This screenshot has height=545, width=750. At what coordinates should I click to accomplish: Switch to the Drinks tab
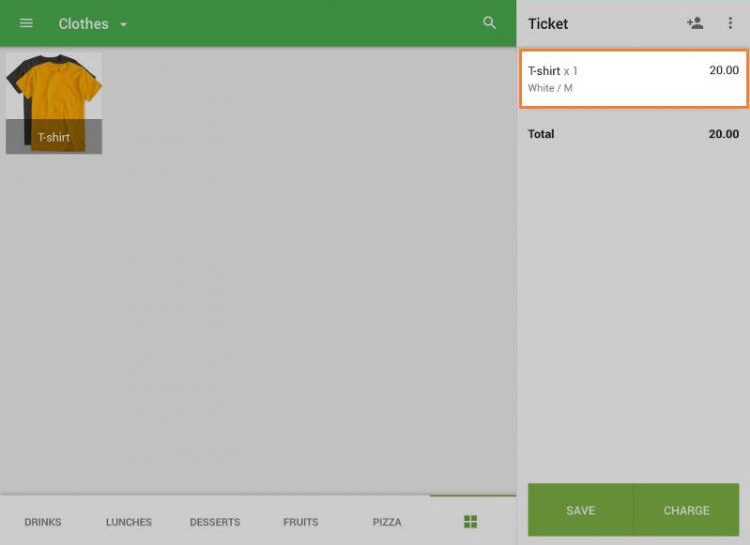[x=43, y=522]
